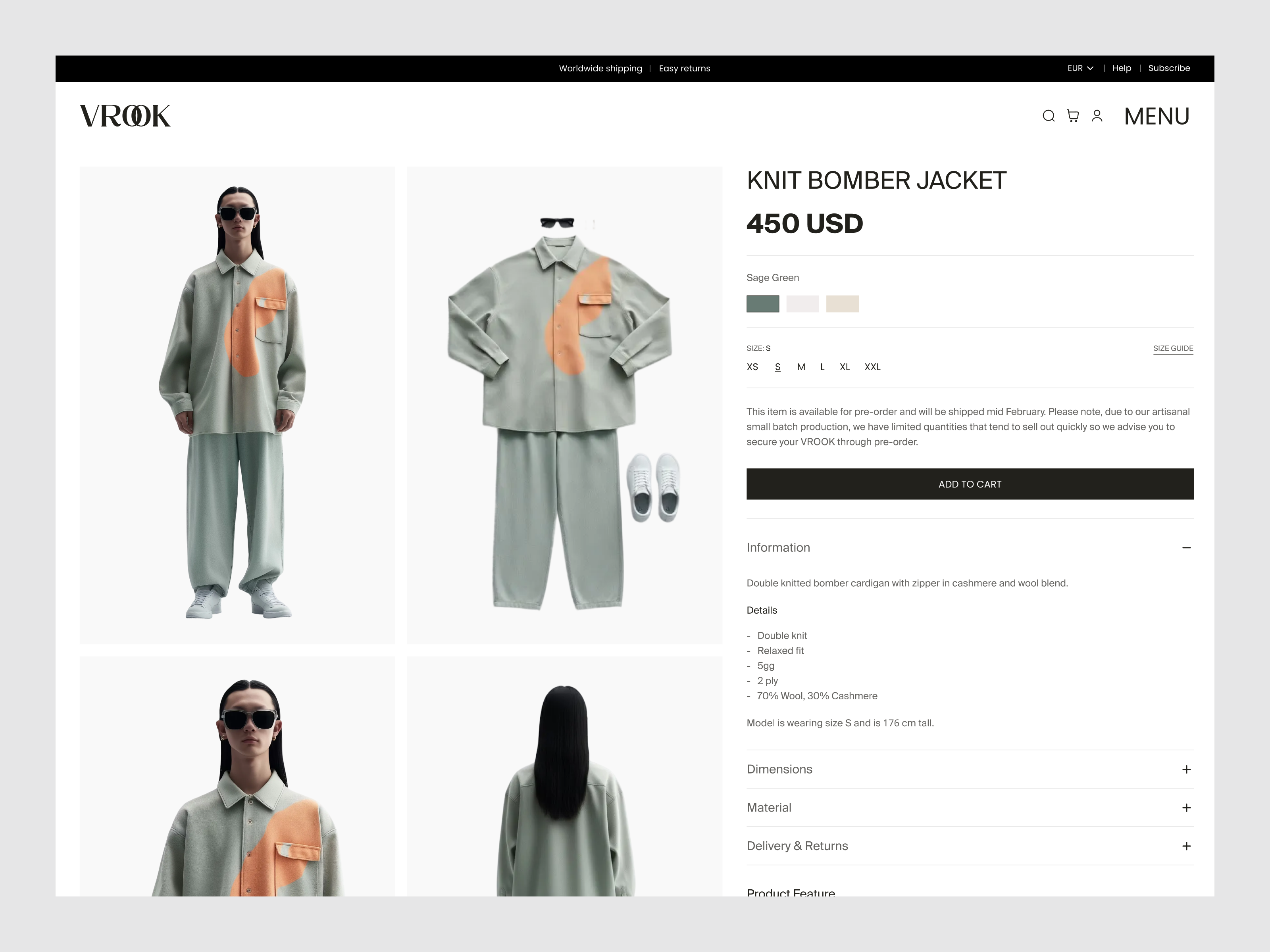Click the ADD TO CART button
The image size is (1270, 952).
969,484
